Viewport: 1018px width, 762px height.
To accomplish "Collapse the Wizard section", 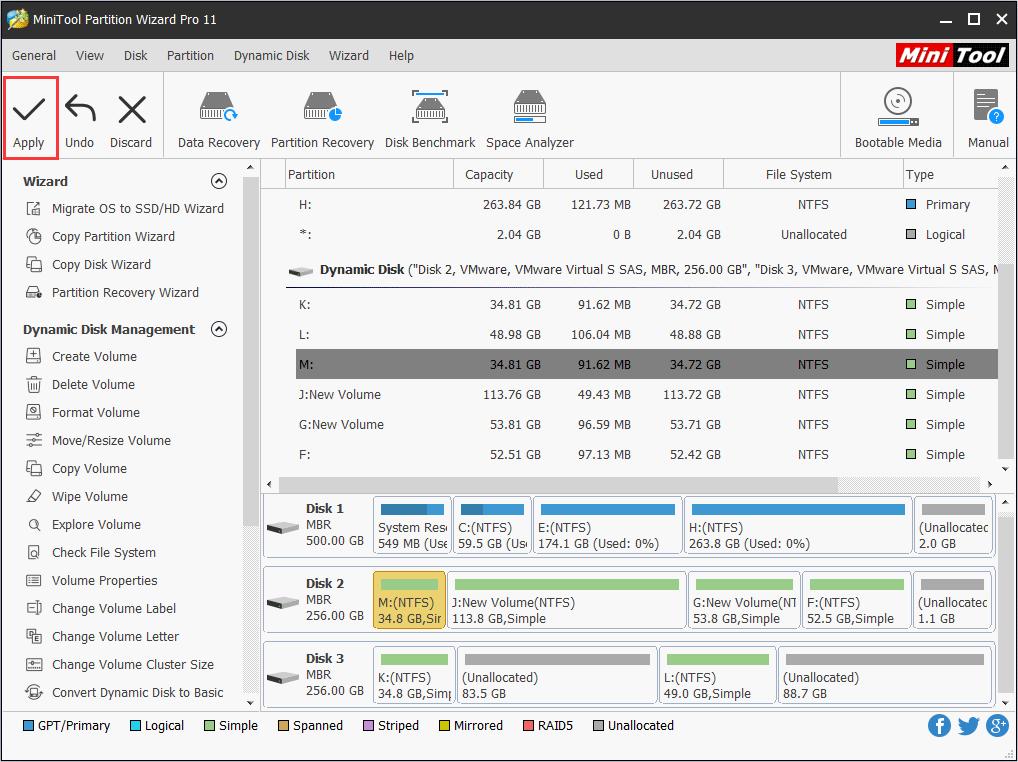I will (x=219, y=181).
